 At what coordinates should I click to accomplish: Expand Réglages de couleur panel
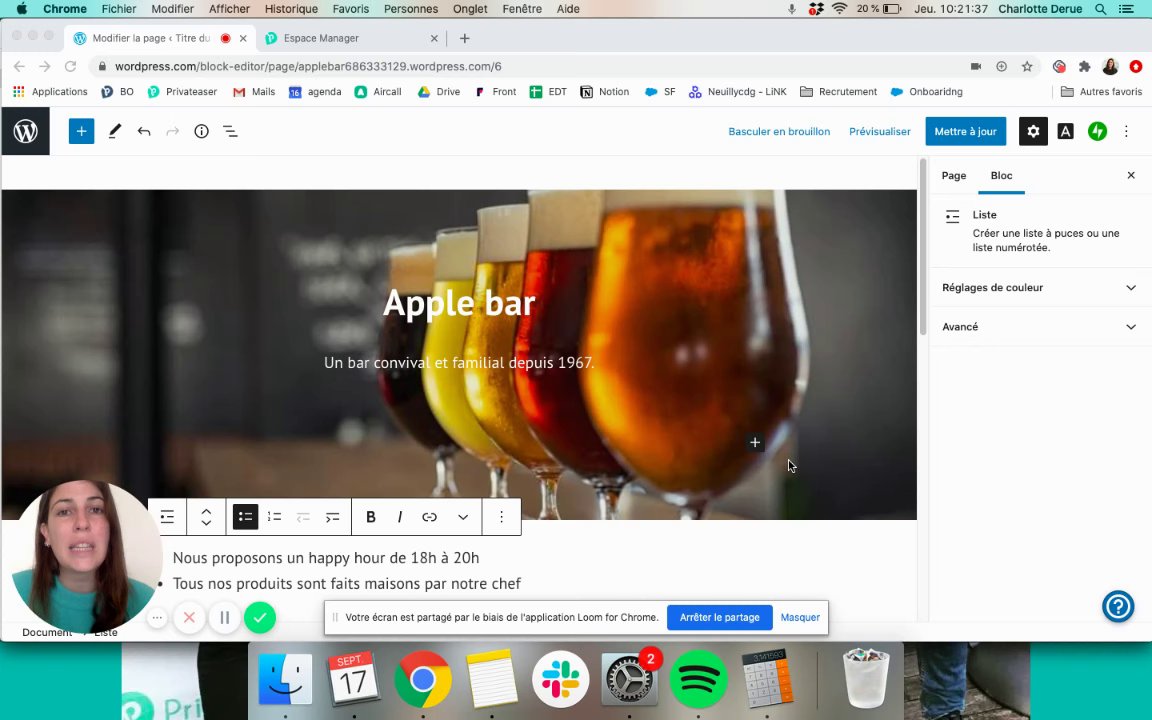click(x=1039, y=287)
